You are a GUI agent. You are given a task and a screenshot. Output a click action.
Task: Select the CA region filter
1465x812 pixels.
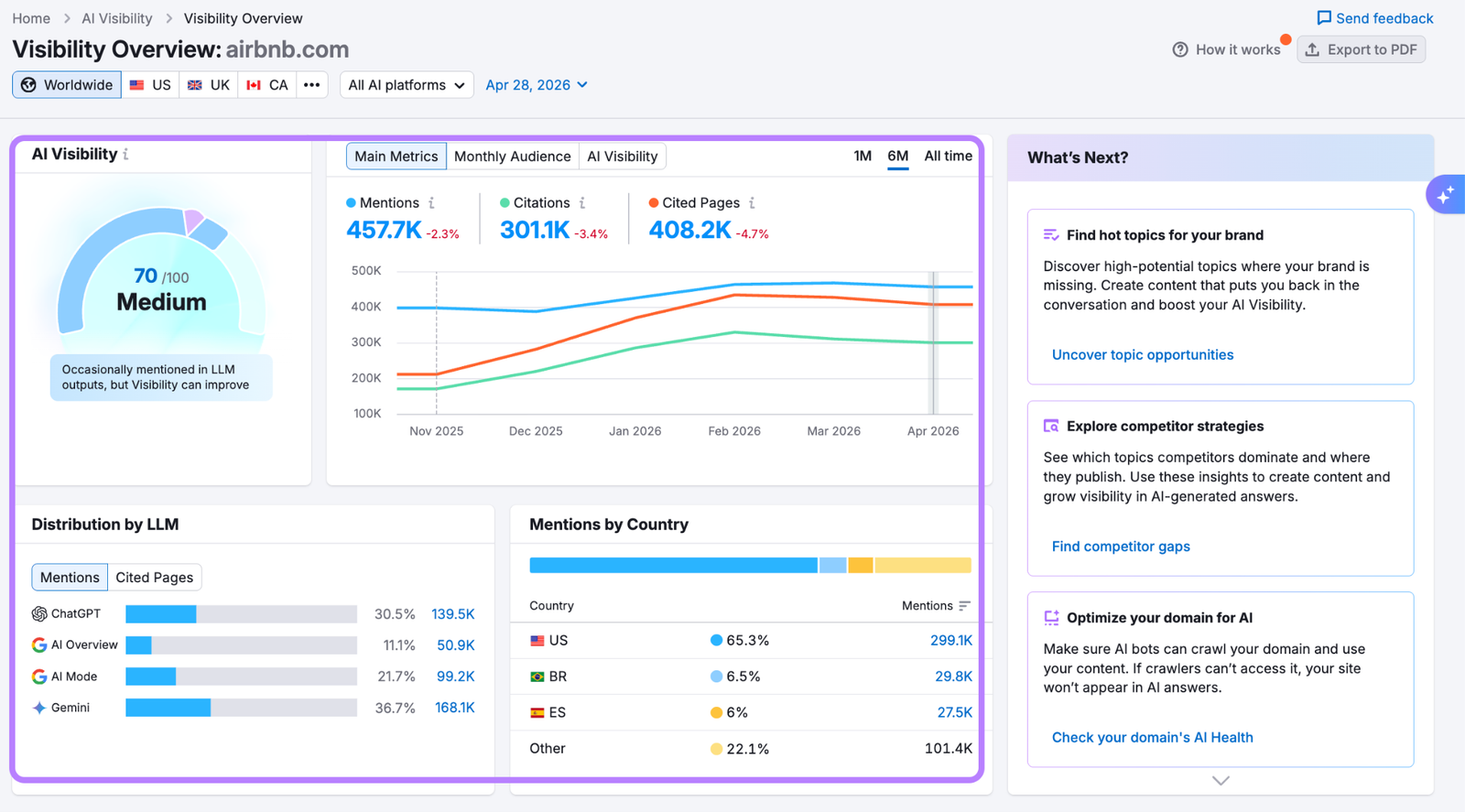[x=267, y=85]
